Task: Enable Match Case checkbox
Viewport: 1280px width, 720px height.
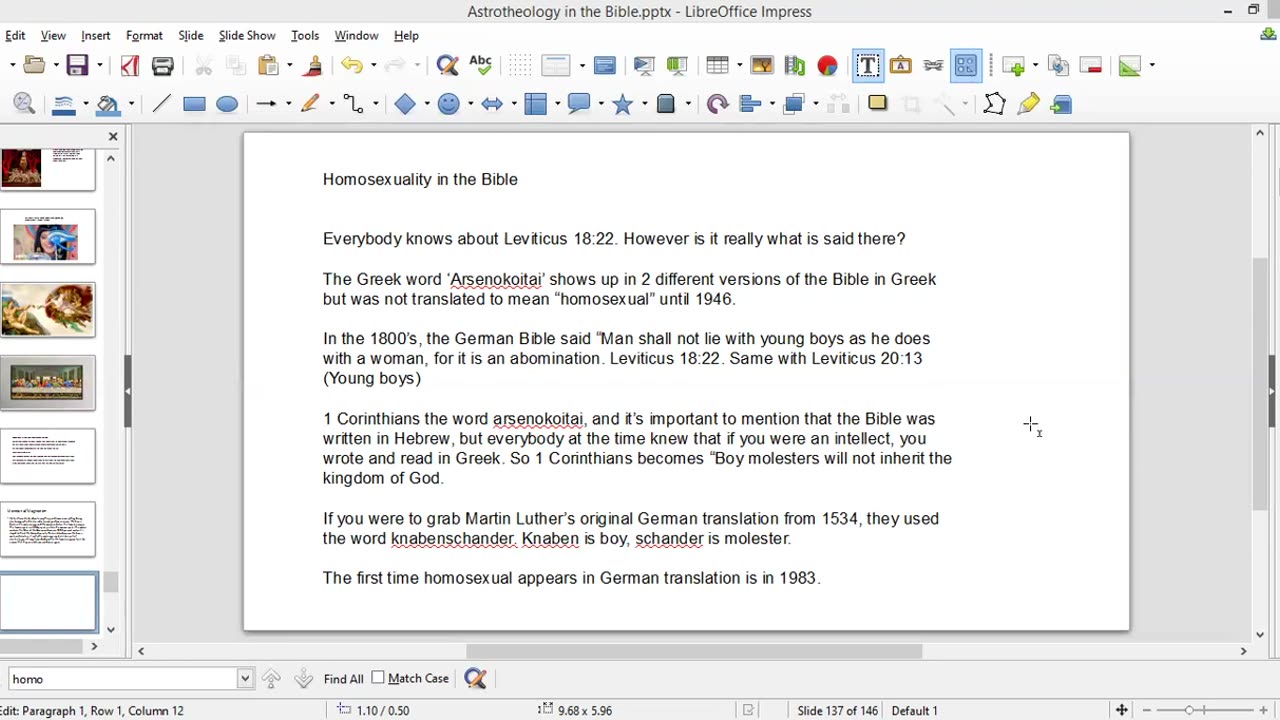Action: pyautogui.click(x=378, y=678)
